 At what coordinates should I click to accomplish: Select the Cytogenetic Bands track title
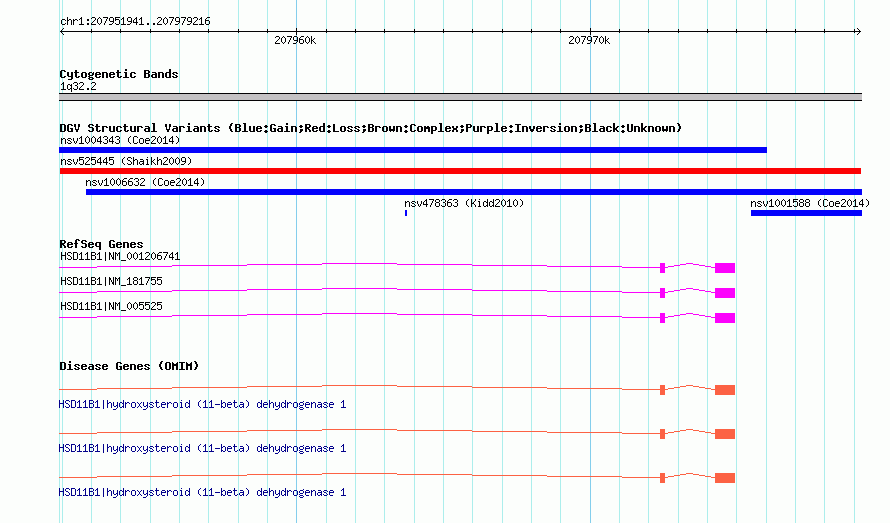coord(119,74)
